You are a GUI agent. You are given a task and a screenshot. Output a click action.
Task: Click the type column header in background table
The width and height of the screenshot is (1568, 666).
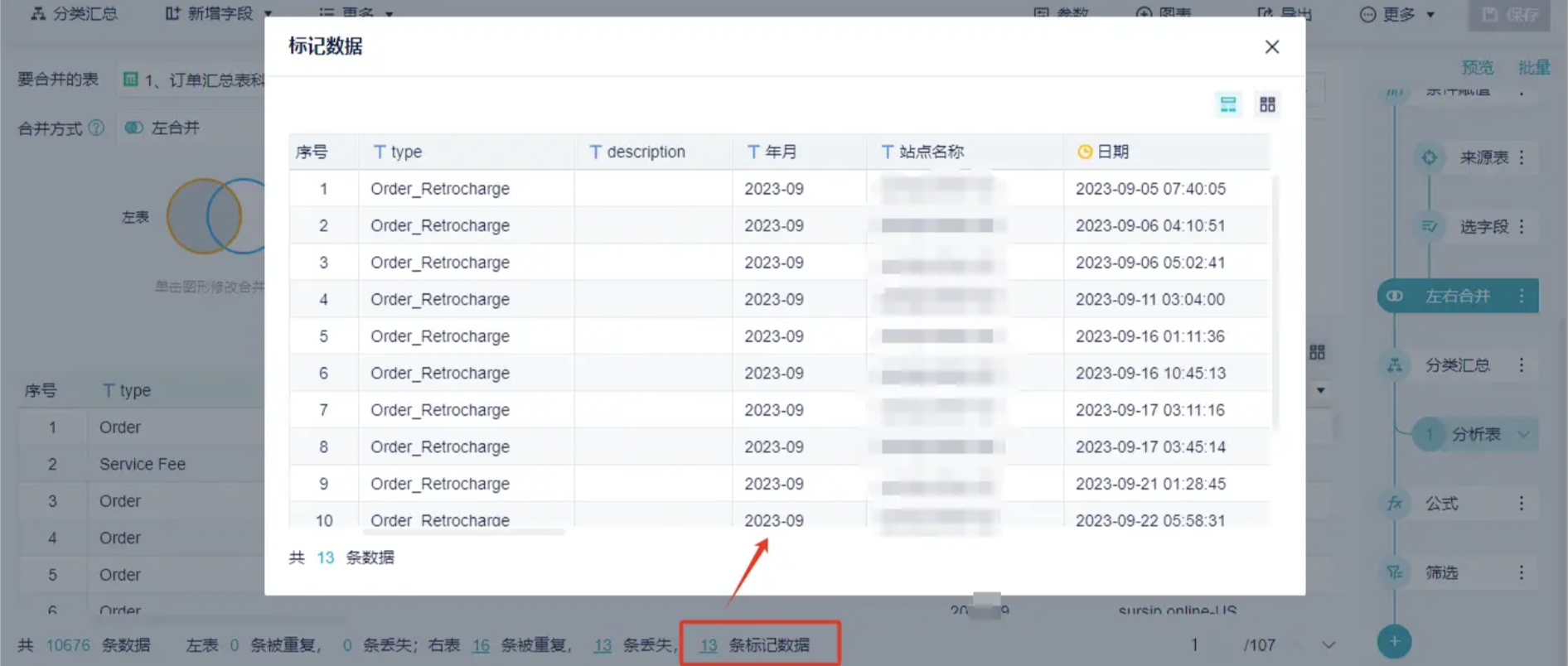pyautogui.click(x=176, y=390)
